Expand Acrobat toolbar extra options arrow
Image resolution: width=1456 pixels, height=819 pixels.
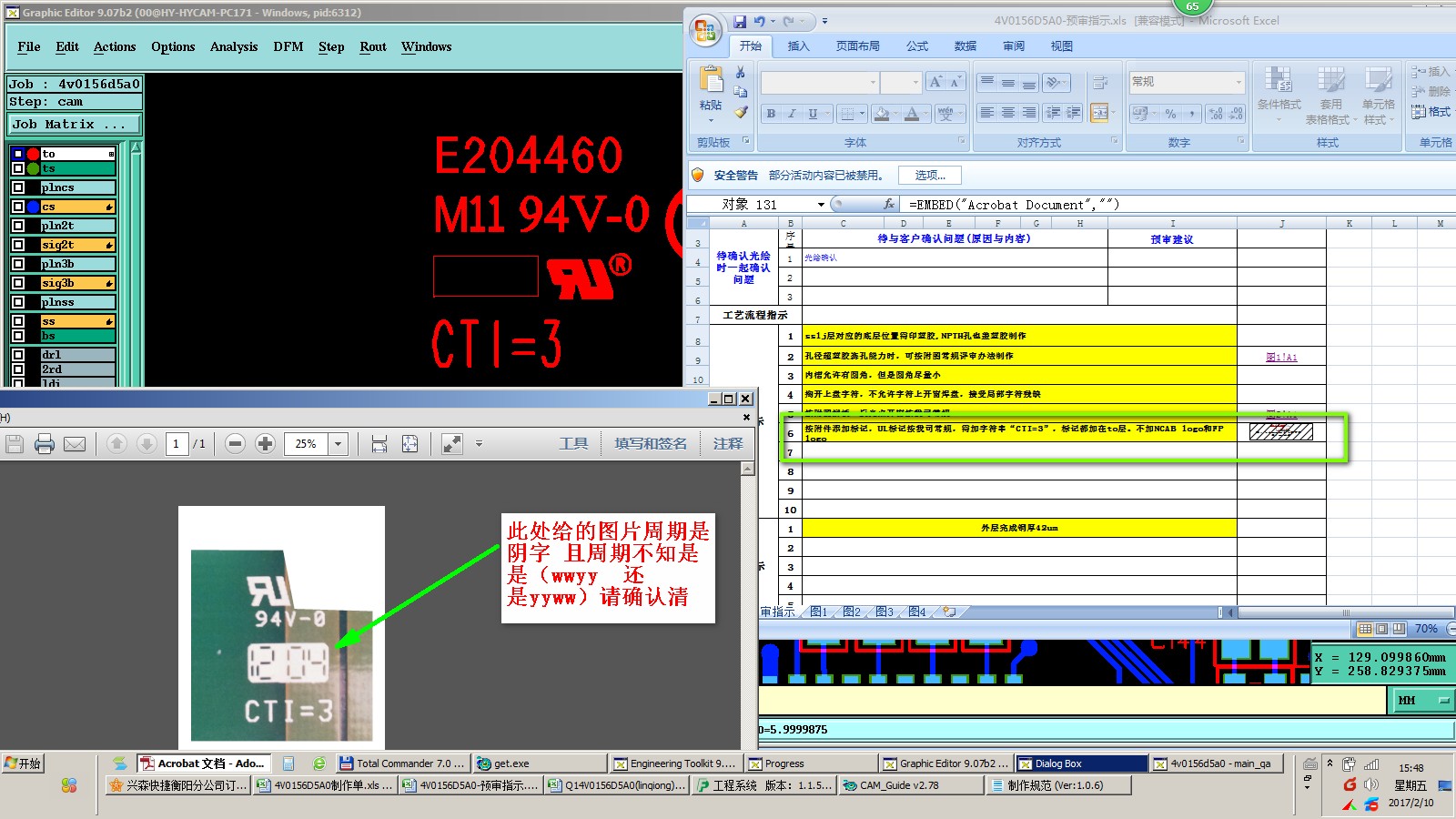pyautogui.click(x=479, y=444)
